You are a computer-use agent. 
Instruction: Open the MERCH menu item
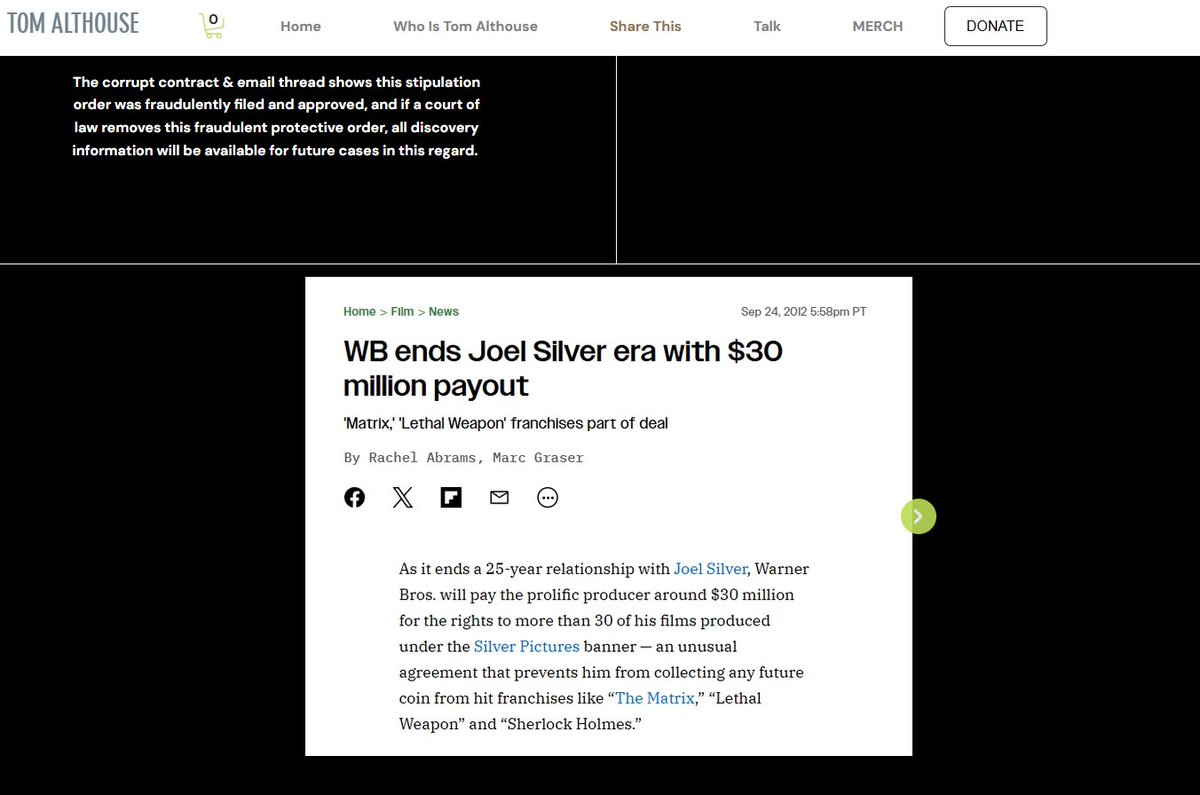[x=877, y=26]
